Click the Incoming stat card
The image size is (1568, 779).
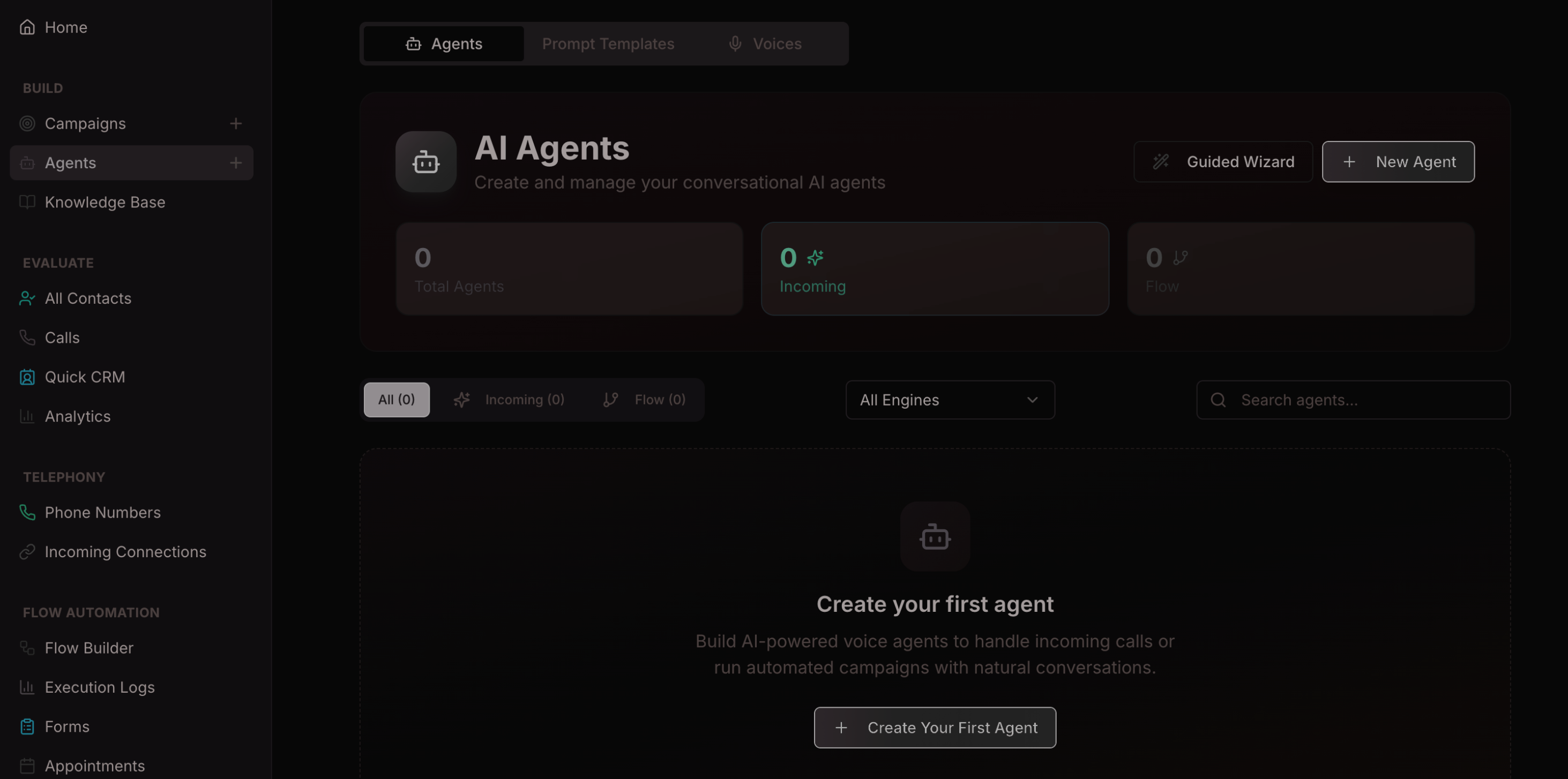click(x=935, y=269)
